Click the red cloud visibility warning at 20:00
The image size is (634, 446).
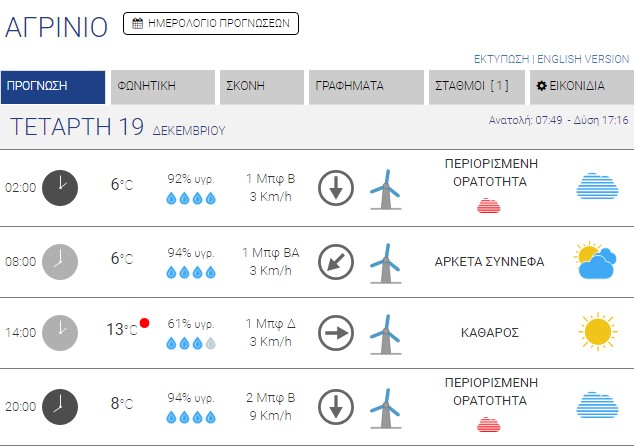(x=488, y=424)
